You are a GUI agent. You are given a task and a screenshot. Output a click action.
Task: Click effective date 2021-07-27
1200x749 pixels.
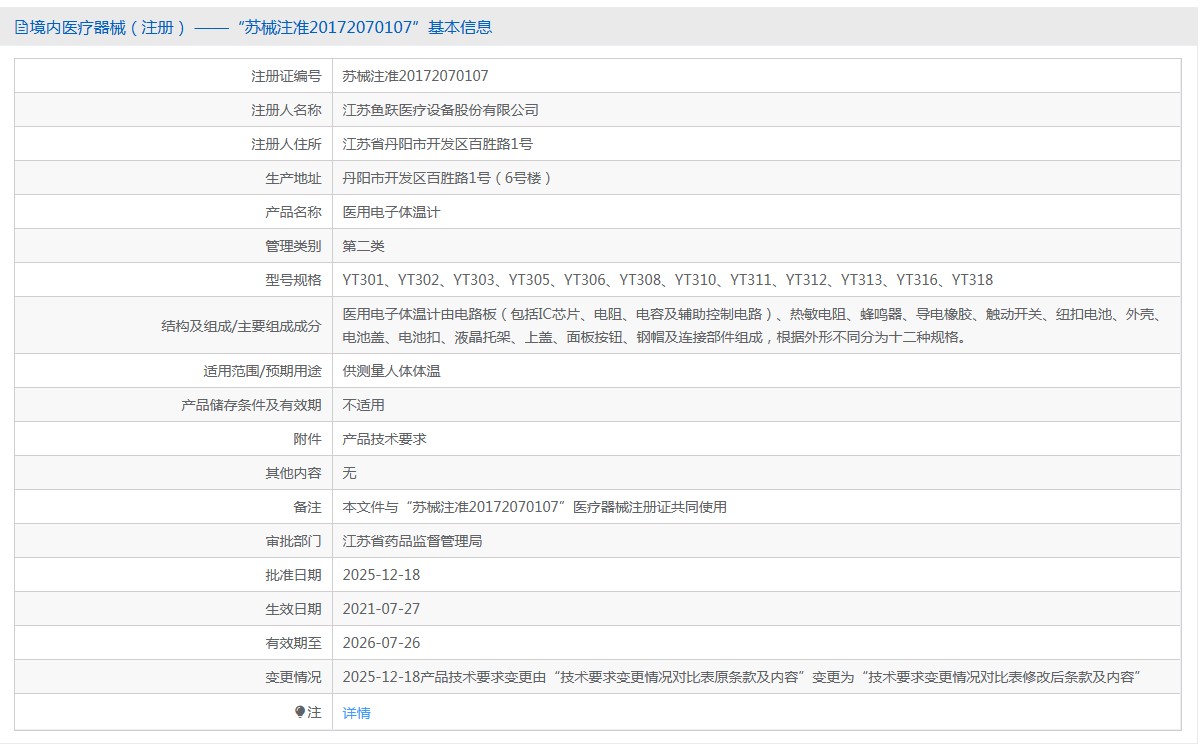click(x=381, y=609)
